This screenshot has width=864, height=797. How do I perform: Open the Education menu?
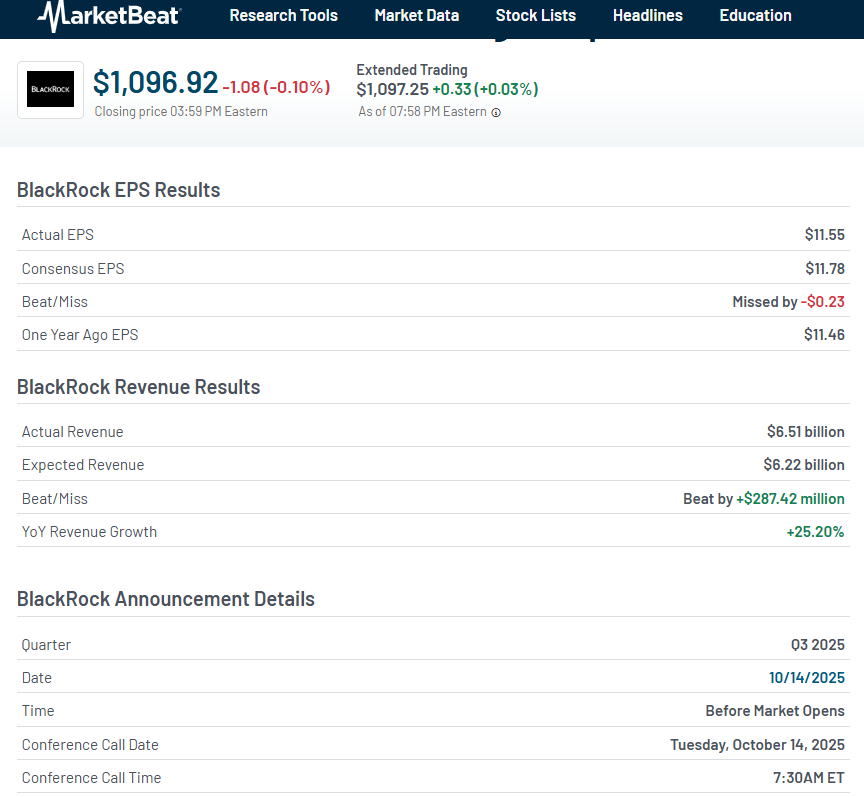tap(755, 15)
